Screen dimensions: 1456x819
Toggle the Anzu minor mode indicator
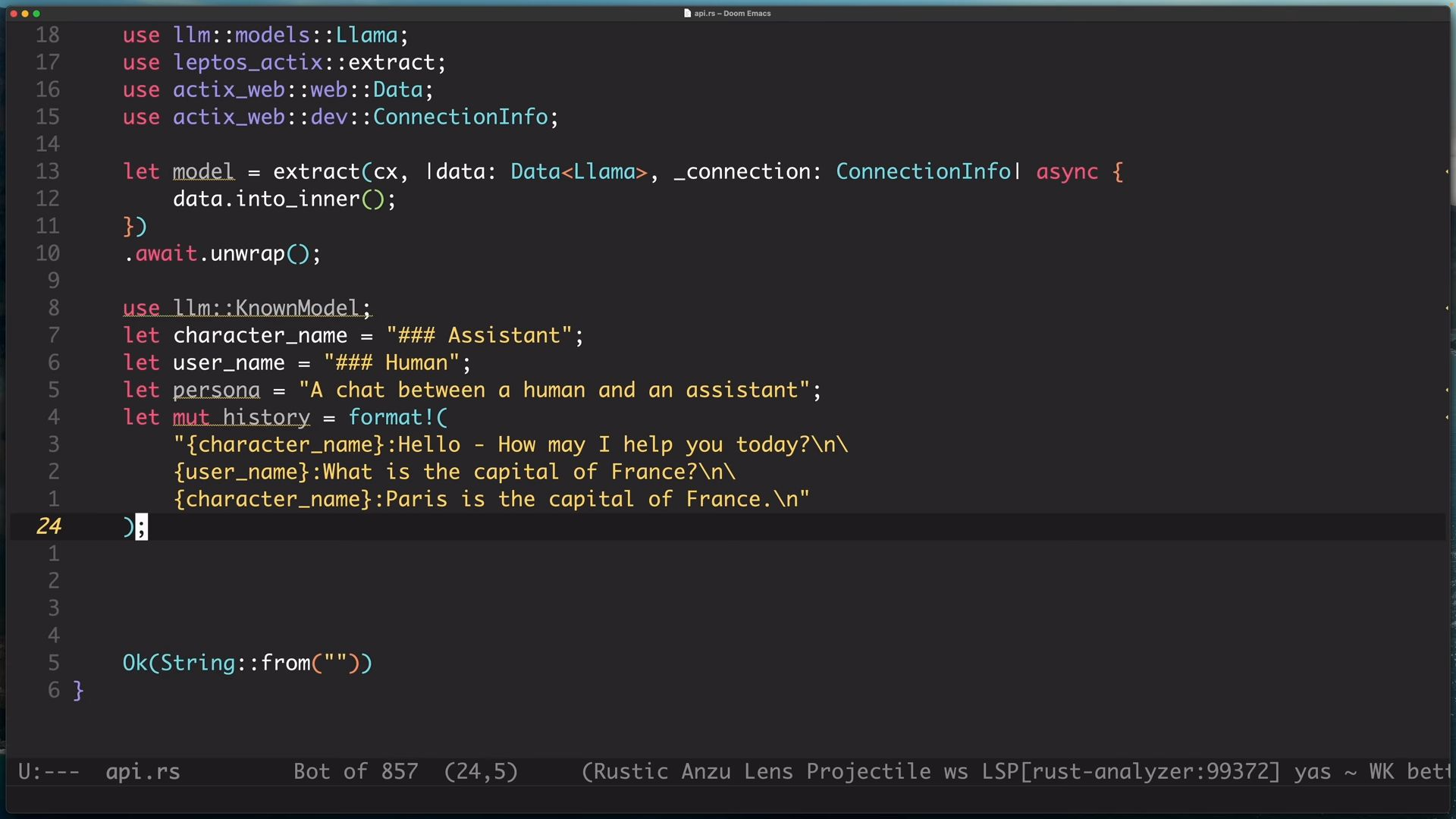[706, 772]
